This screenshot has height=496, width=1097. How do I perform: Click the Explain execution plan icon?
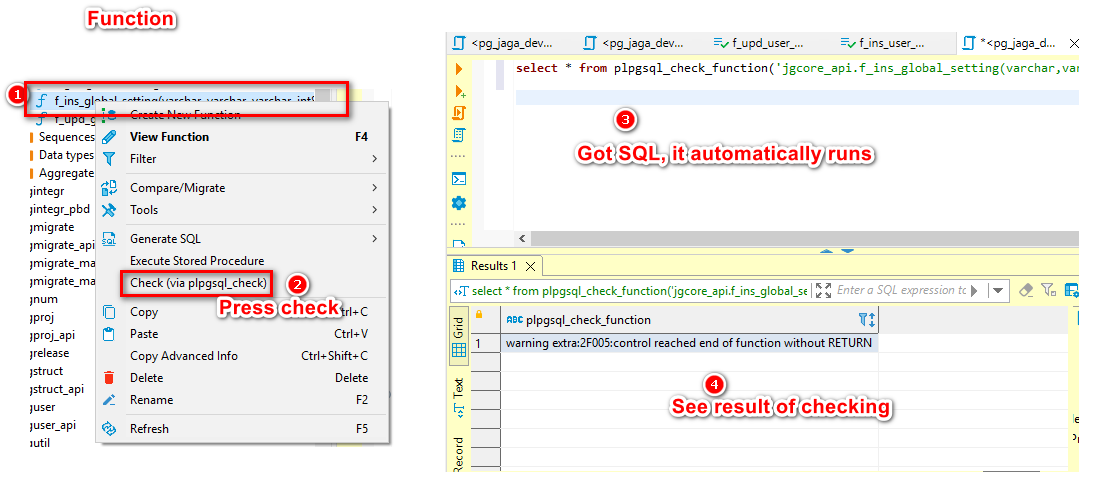click(459, 134)
